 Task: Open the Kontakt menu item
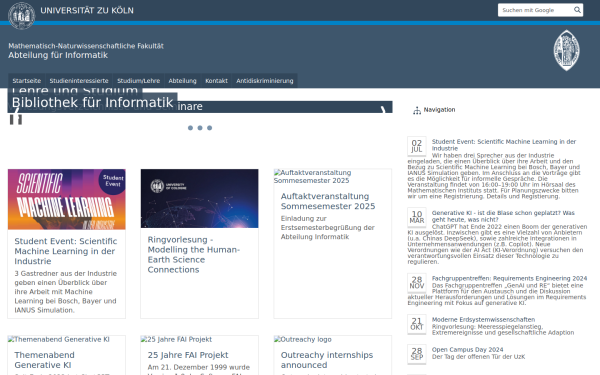(x=216, y=81)
